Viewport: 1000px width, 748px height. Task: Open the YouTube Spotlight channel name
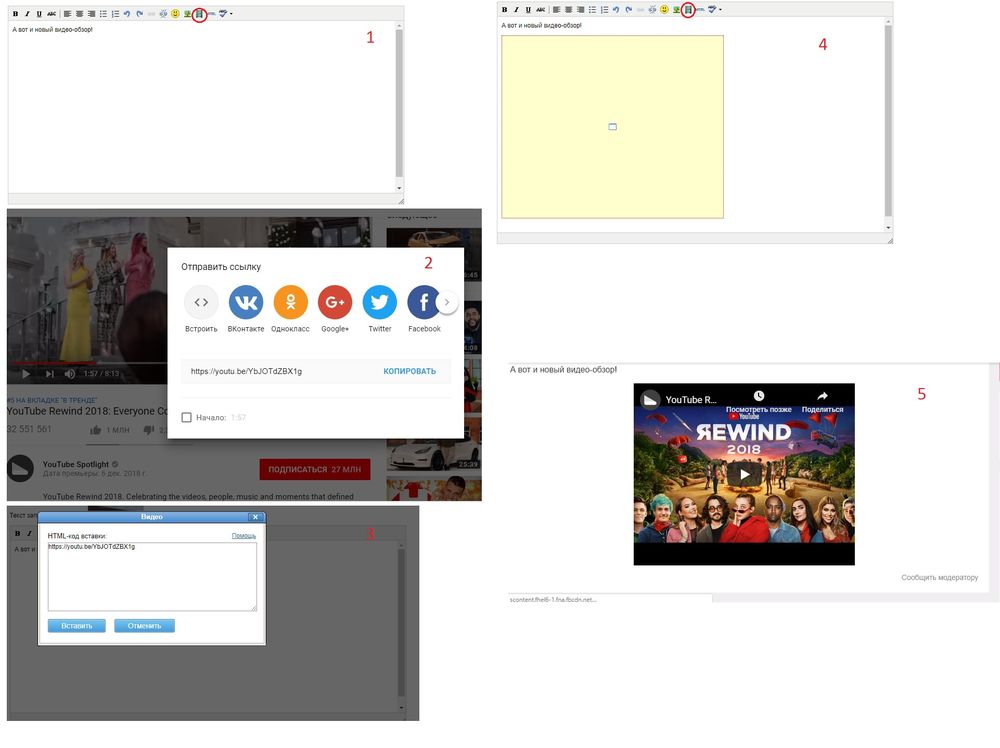tap(76, 464)
